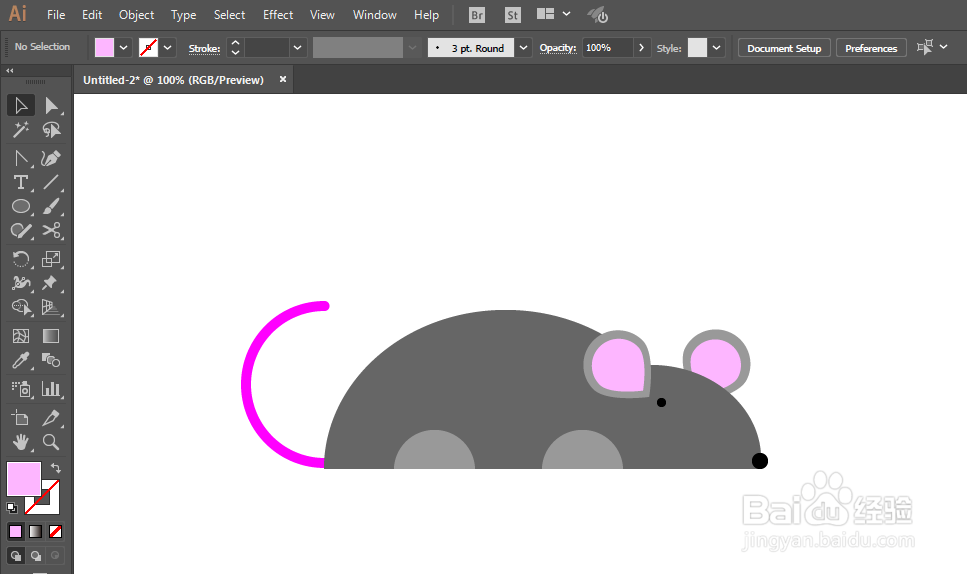
Task: Reset to default fill and stroke
Action: 12,508
